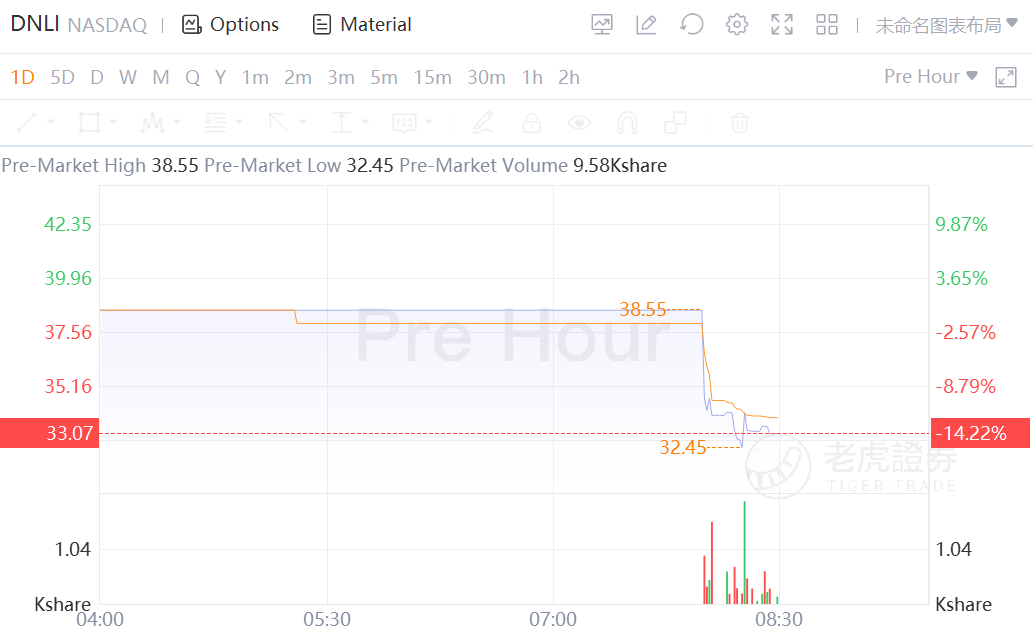1033x634 pixels.
Task: Click the 33.07 current price marker
Action: (50, 433)
